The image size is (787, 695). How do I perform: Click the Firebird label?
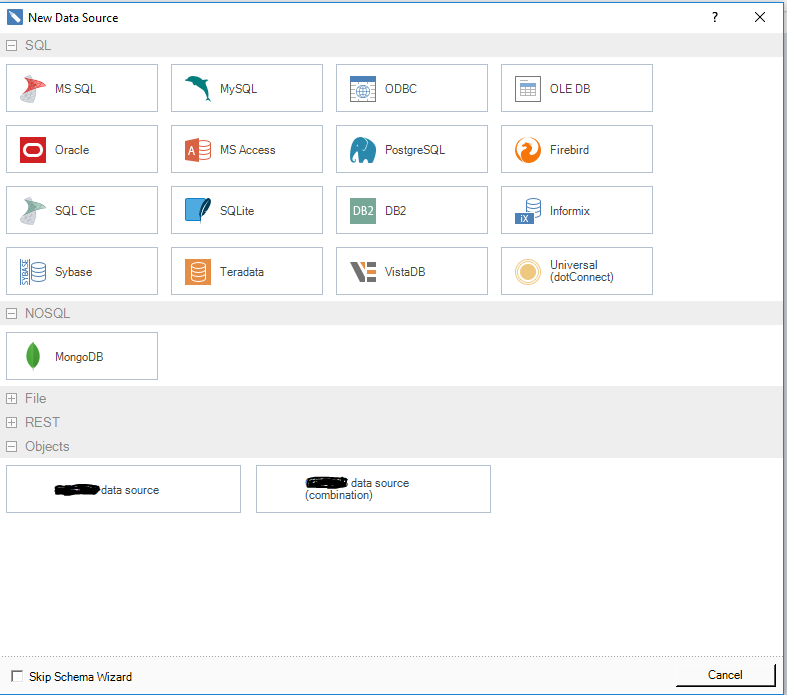pos(569,150)
